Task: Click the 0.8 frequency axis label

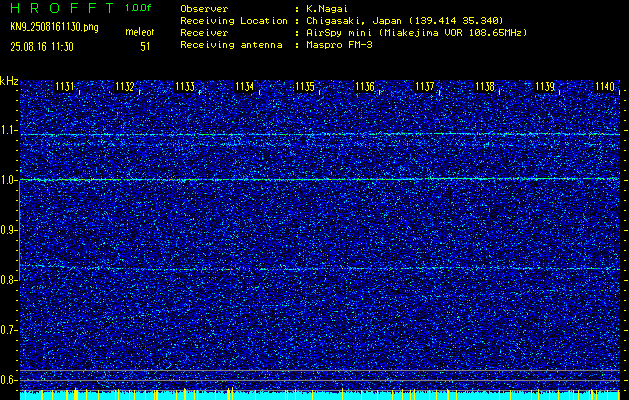Action: coord(8,280)
